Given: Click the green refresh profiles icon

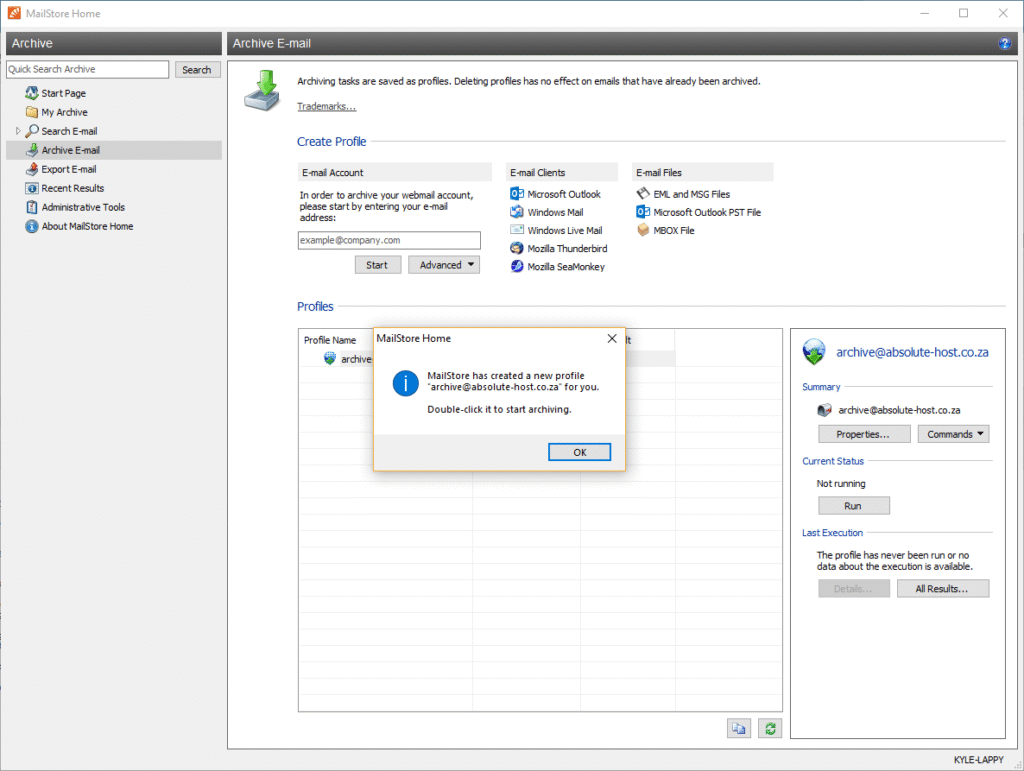Looking at the screenshot, I should [770, 729].
